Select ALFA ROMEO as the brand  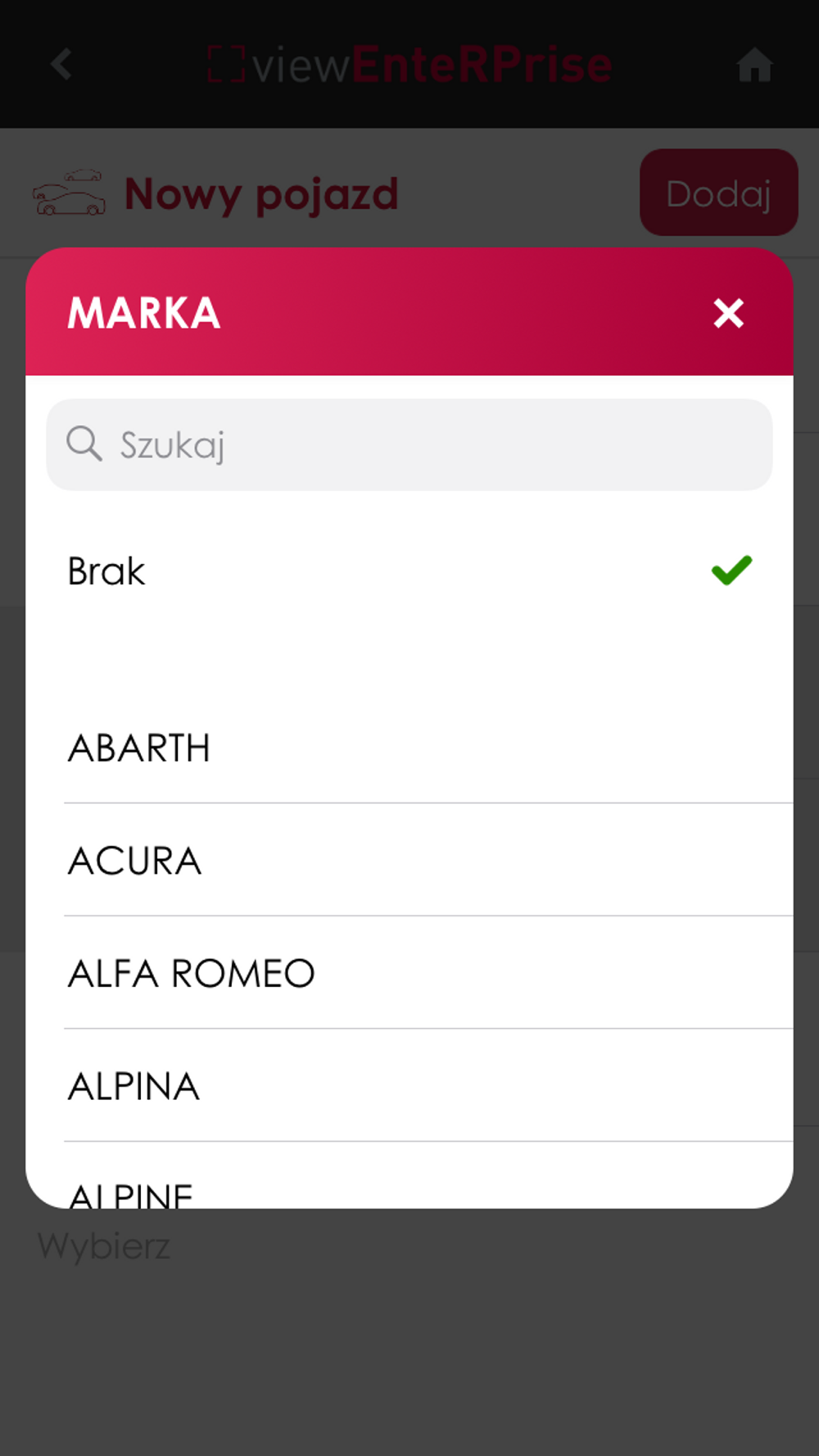pyautogui.click(x=409, y=973)
